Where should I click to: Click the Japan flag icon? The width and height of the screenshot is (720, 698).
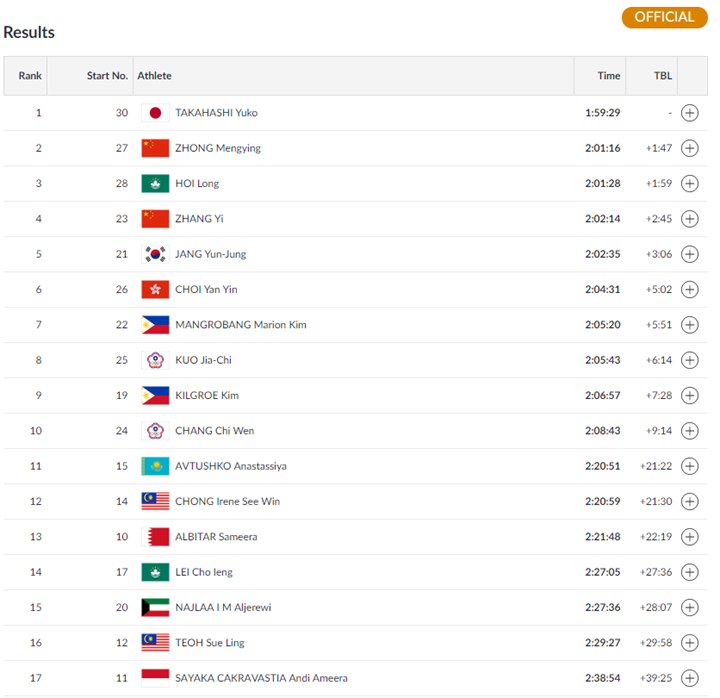click(x=155, y=113)
